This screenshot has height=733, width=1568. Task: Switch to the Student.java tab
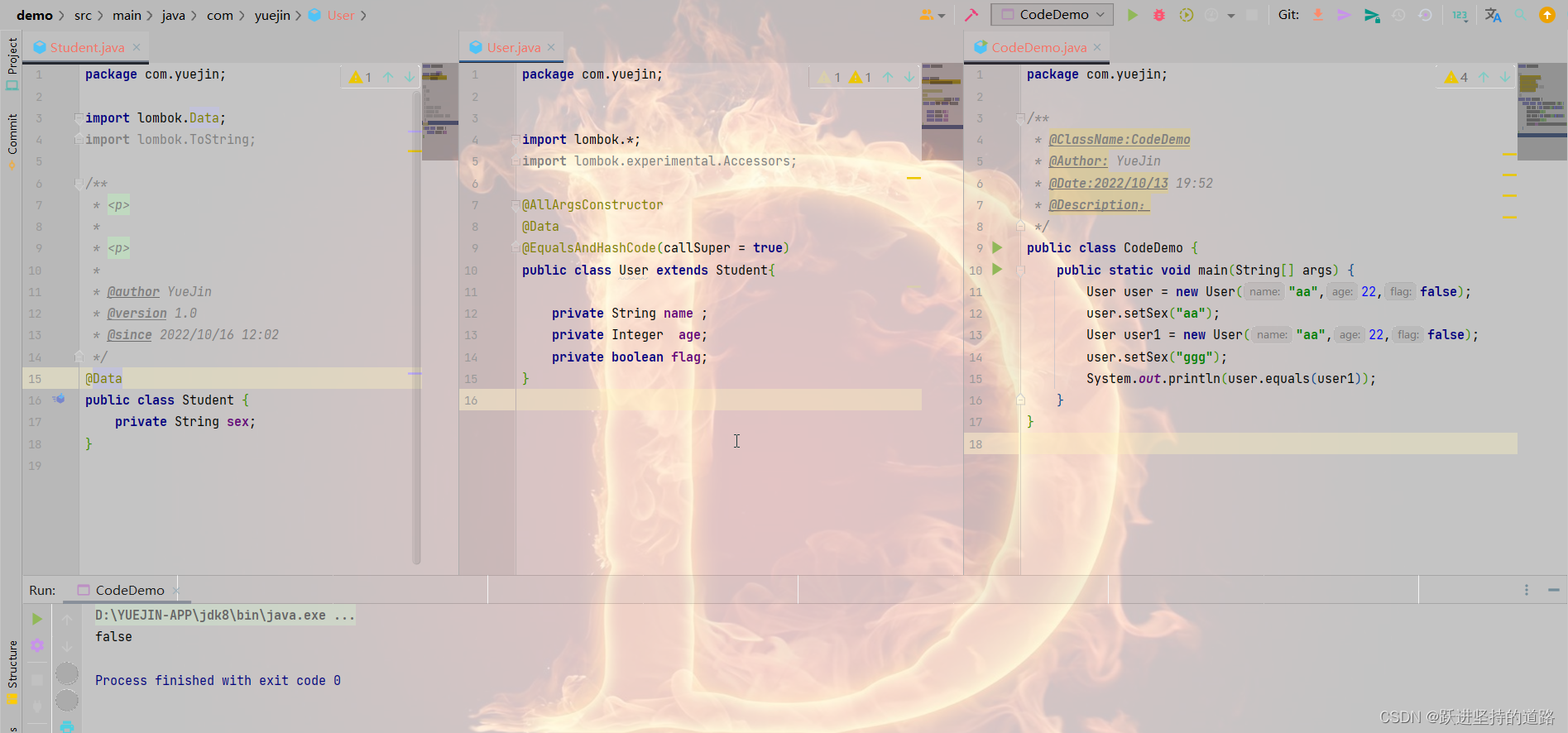click(86, 47)
